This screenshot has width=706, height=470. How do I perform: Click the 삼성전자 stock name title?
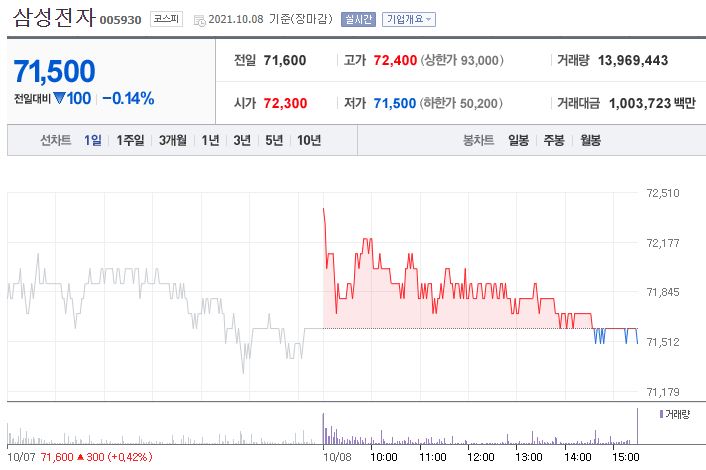54,17
